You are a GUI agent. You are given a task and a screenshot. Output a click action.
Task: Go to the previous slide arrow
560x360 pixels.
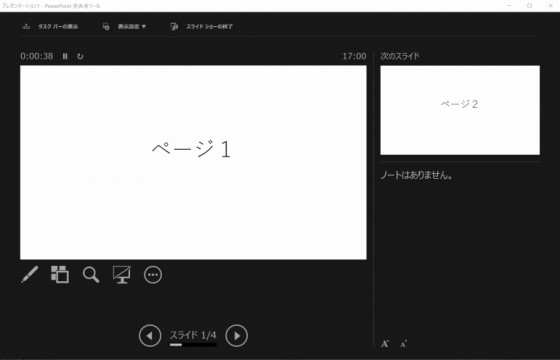(150, 336)
